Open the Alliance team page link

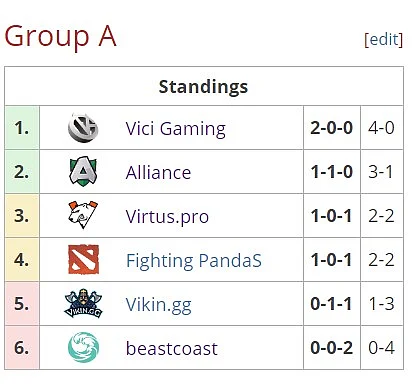tap(158, 173)
